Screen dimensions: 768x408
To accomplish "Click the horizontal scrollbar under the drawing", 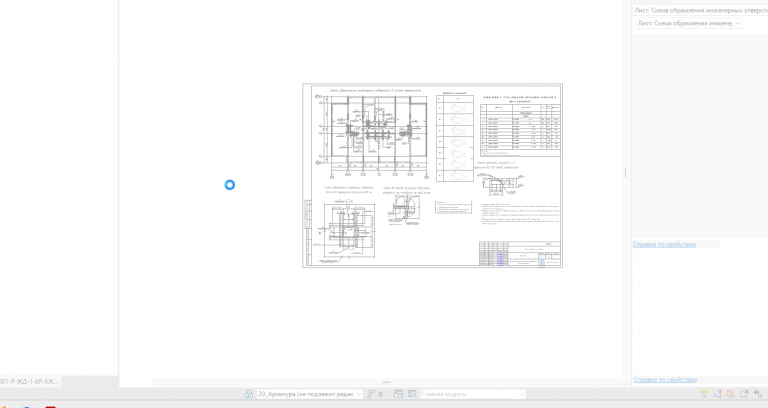I will click(387, 382).
